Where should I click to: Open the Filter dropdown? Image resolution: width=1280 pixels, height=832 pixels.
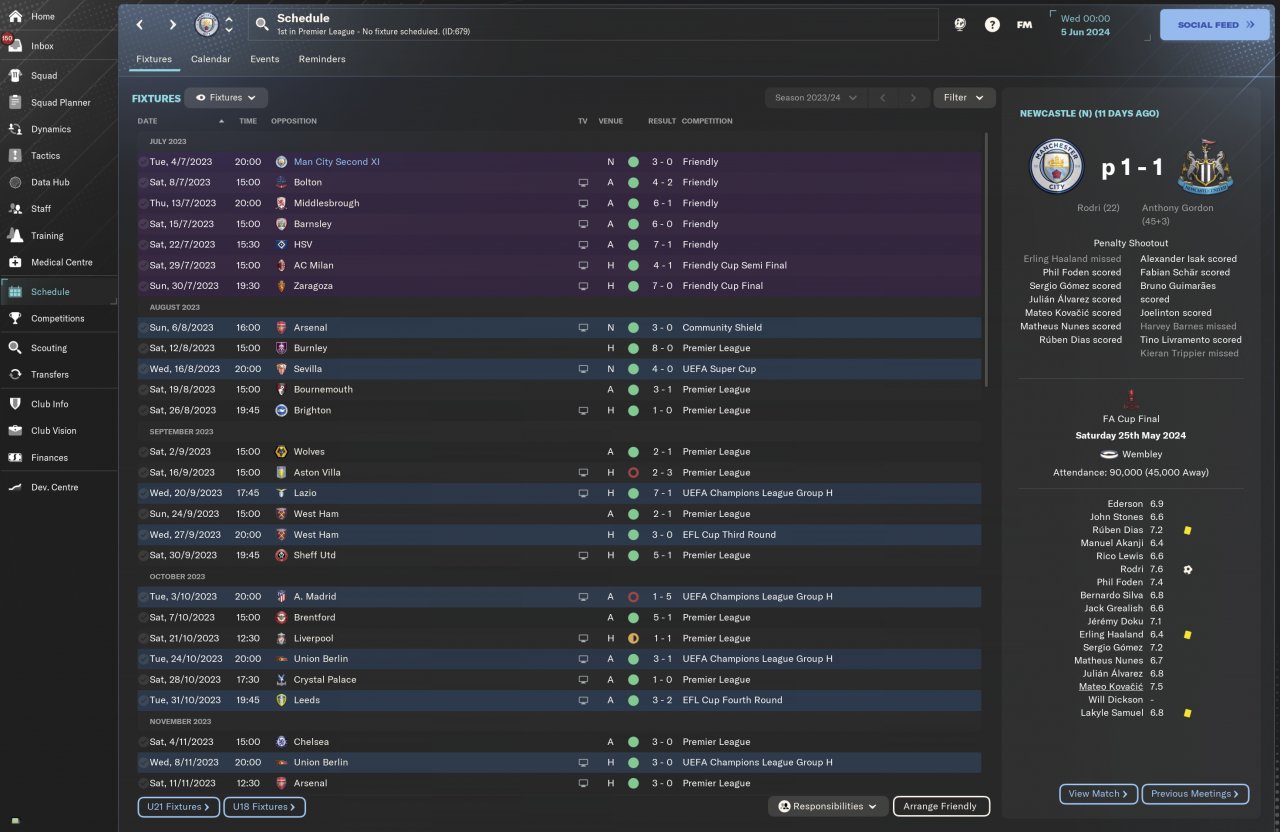click(964, 98)
